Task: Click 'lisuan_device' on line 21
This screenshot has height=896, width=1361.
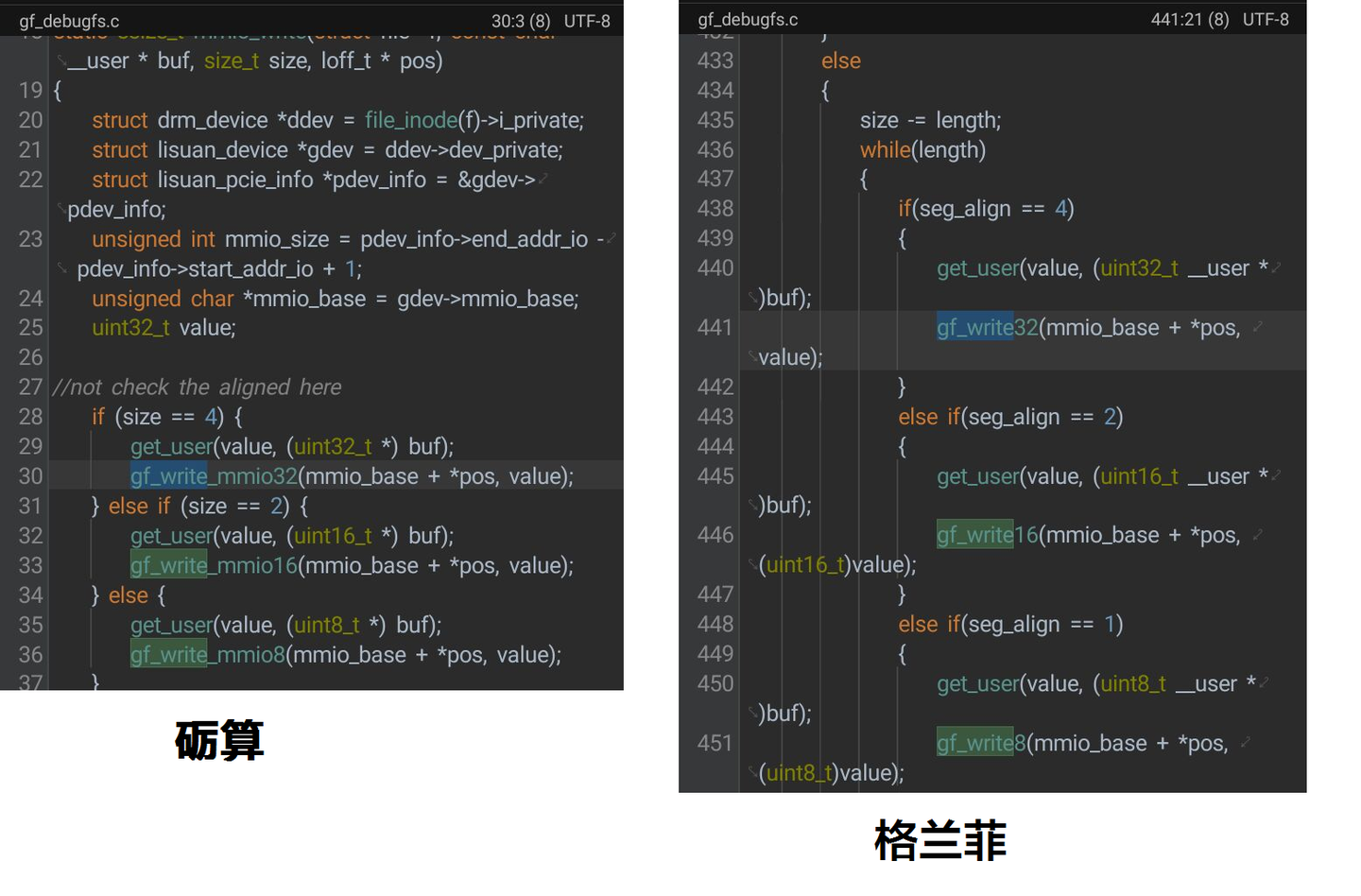Action: [x=223, y=149]
